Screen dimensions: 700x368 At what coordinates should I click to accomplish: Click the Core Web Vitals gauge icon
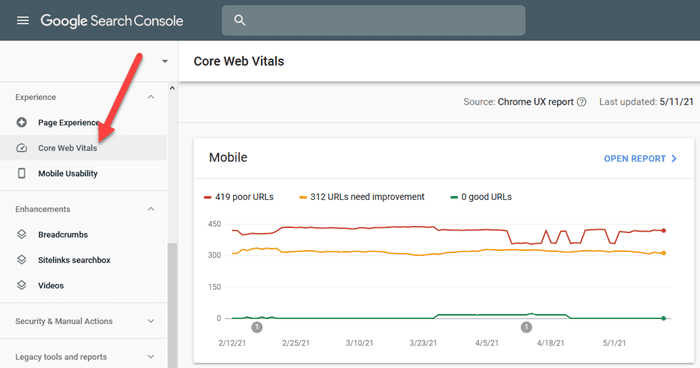21,148
